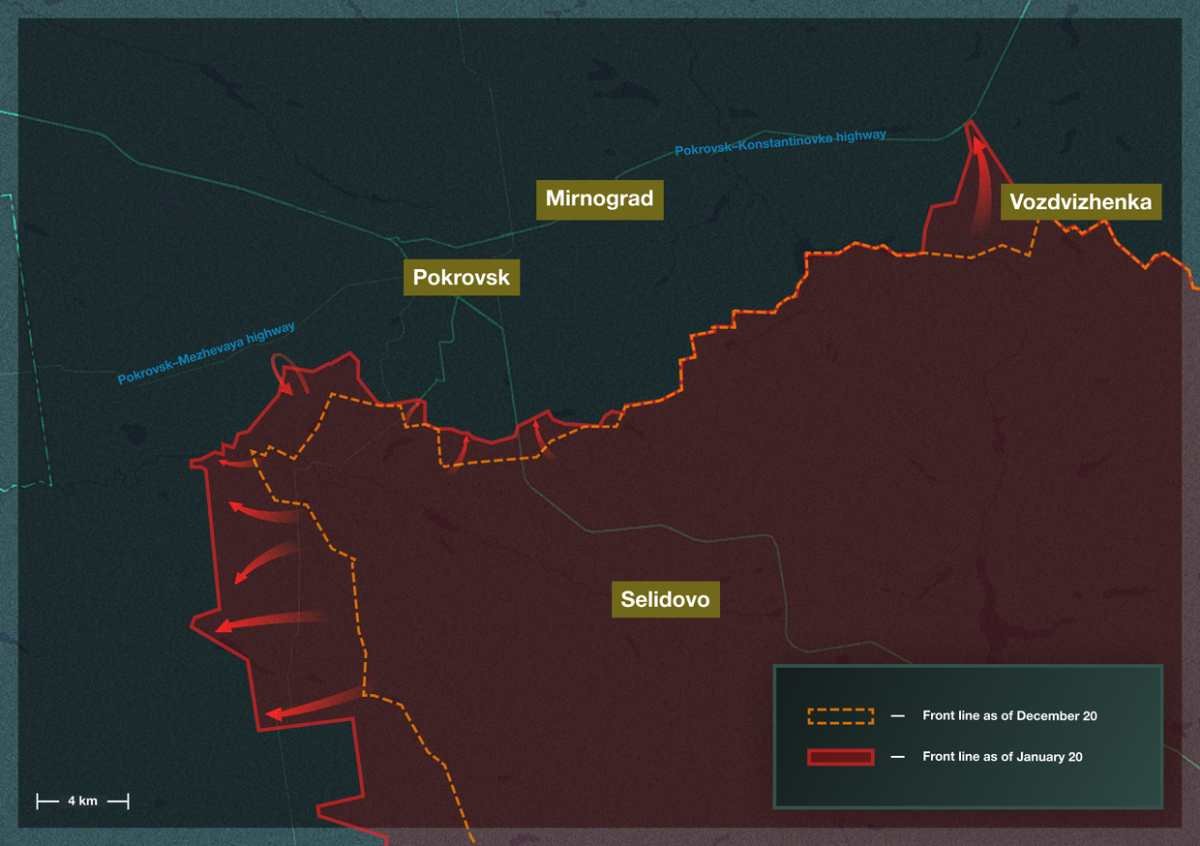Image resolution: width=1200 pixels, height=846 pixels.
Task: Select the 'Front line as of January 20' legend text
Action: (x=1002, y=757)
